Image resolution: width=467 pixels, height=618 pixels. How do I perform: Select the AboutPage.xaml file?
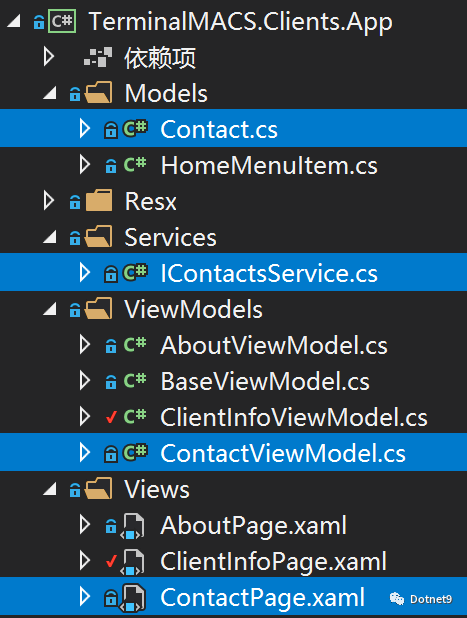[253, 526]
